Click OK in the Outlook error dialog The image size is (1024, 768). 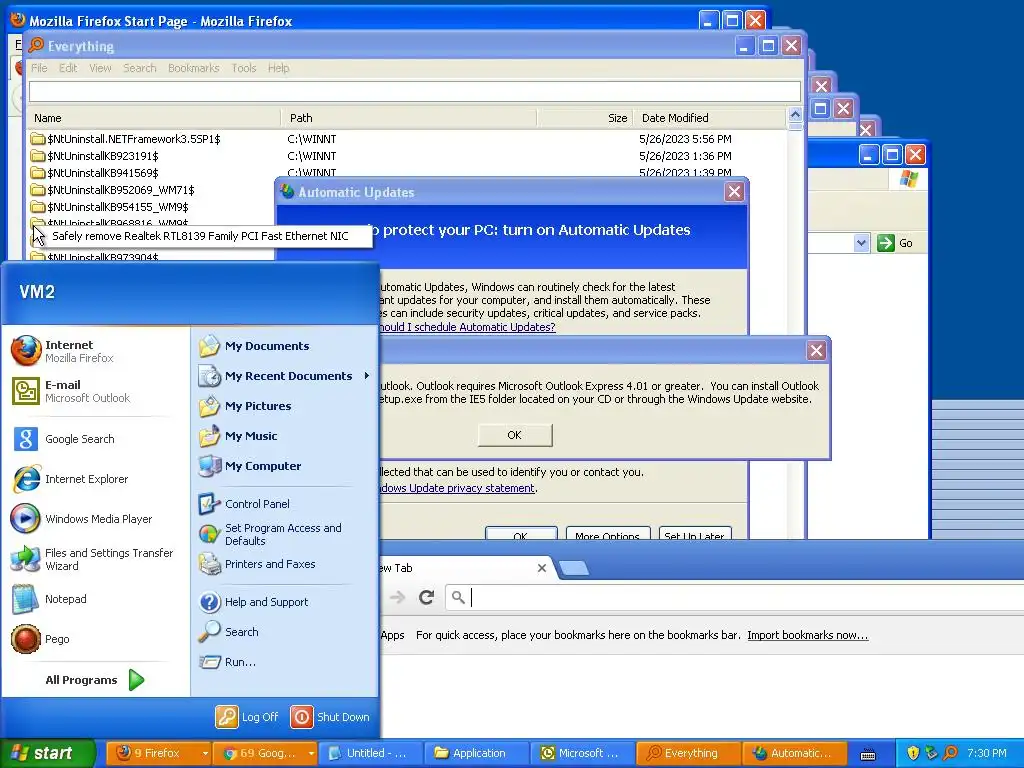(515, 435)
